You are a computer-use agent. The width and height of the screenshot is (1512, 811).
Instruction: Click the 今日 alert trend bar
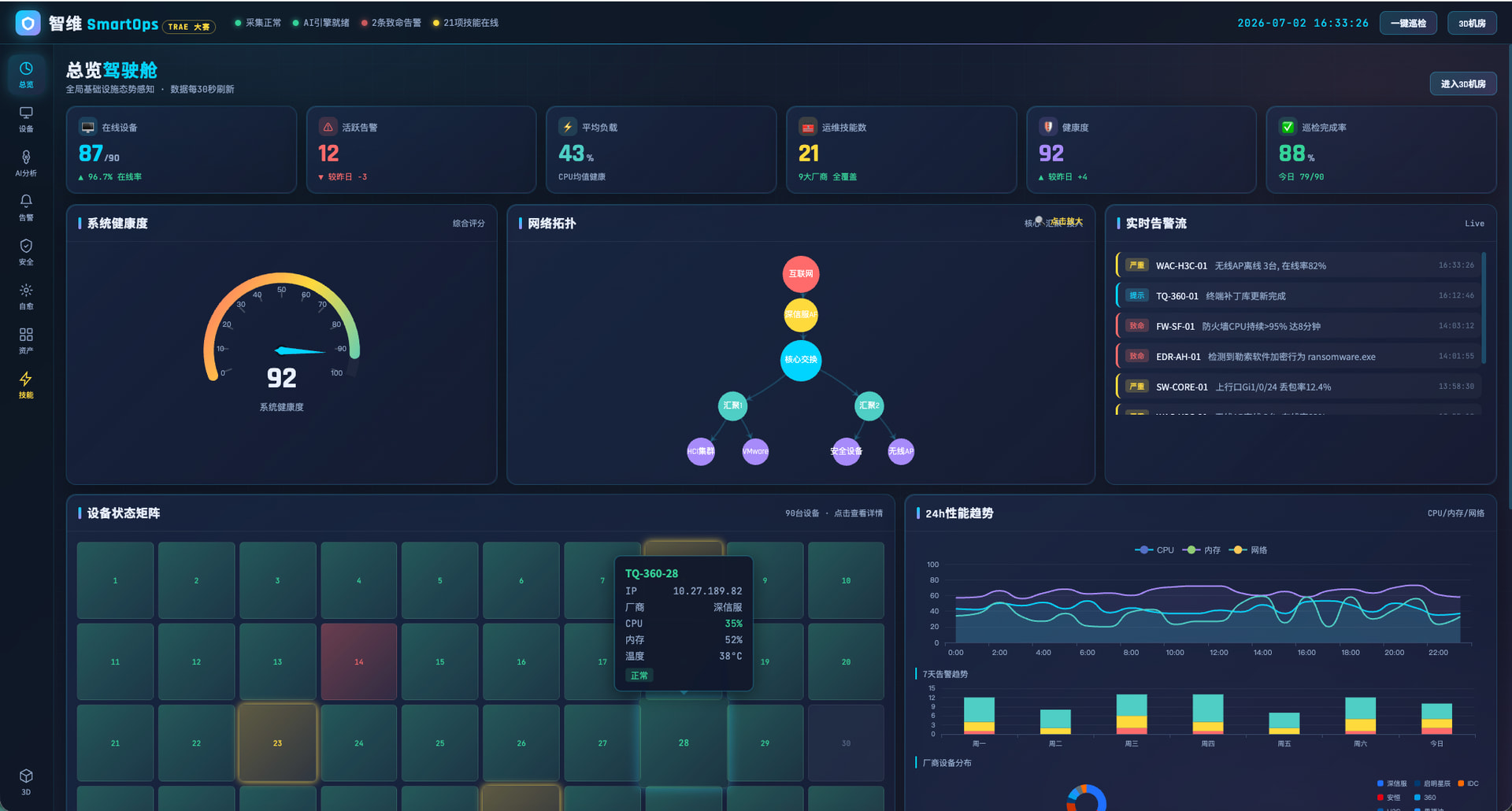point(1436,719)
